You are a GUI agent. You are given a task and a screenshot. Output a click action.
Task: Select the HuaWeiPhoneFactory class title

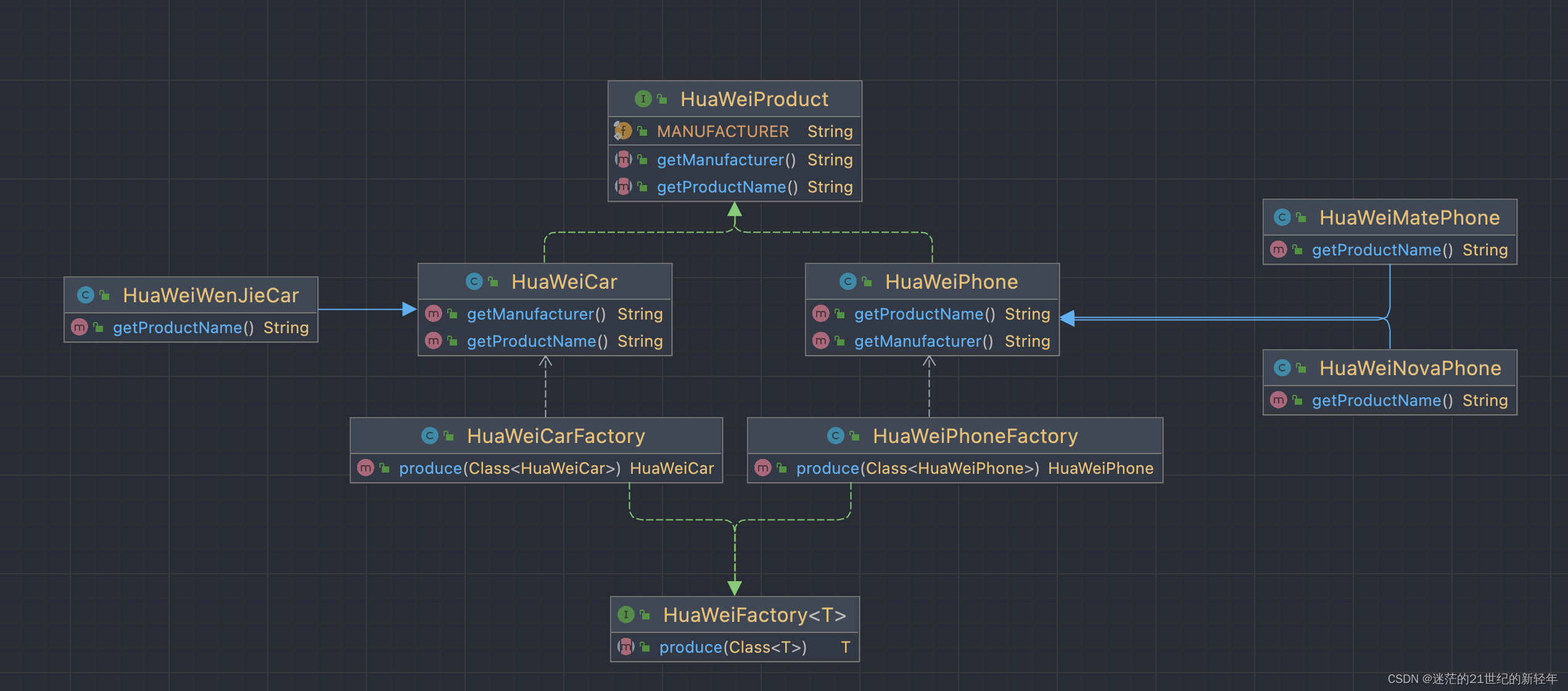click(975, 436)
